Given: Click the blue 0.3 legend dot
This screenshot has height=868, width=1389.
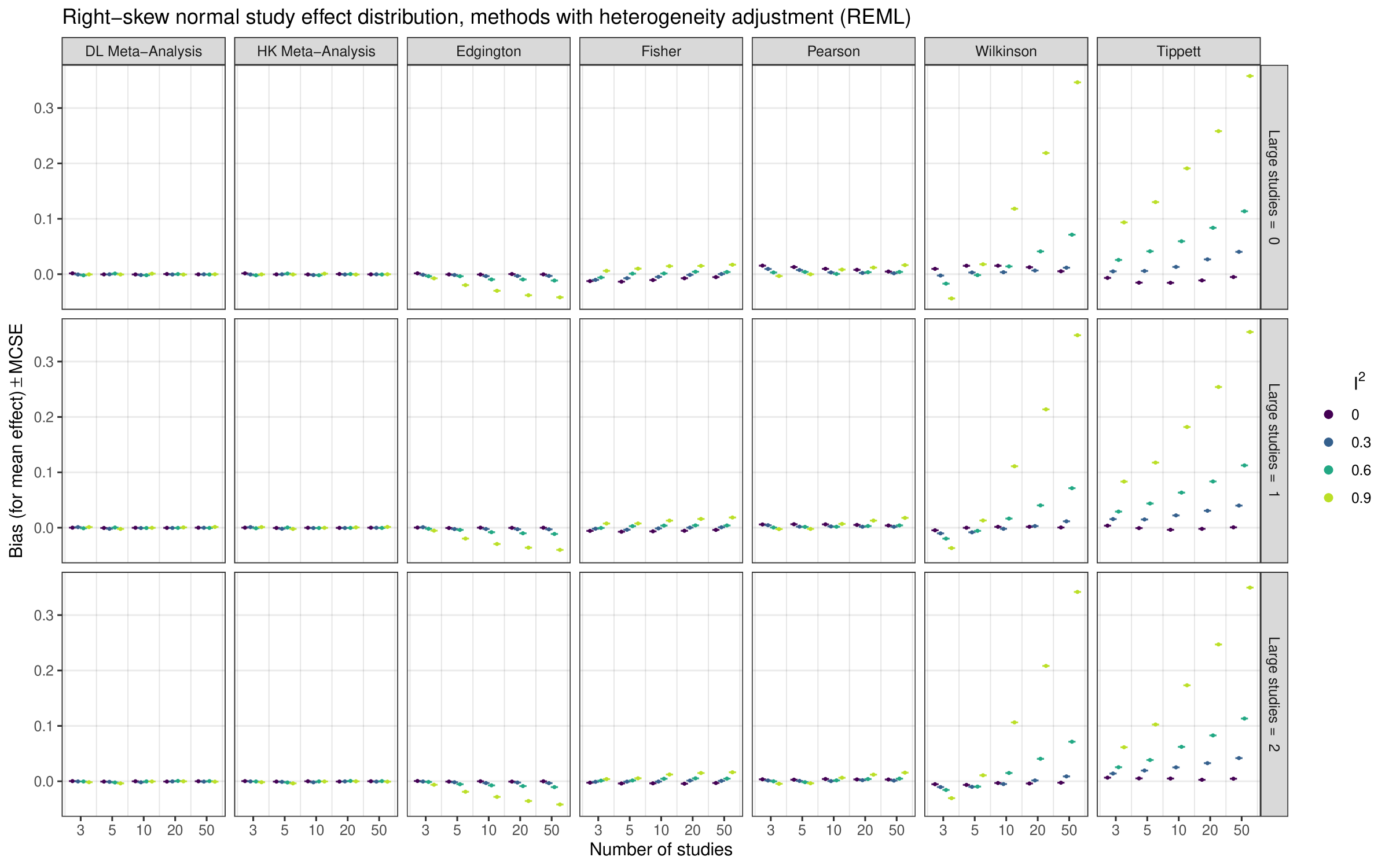Looking at the screenshot, I should click(1329, 442).
